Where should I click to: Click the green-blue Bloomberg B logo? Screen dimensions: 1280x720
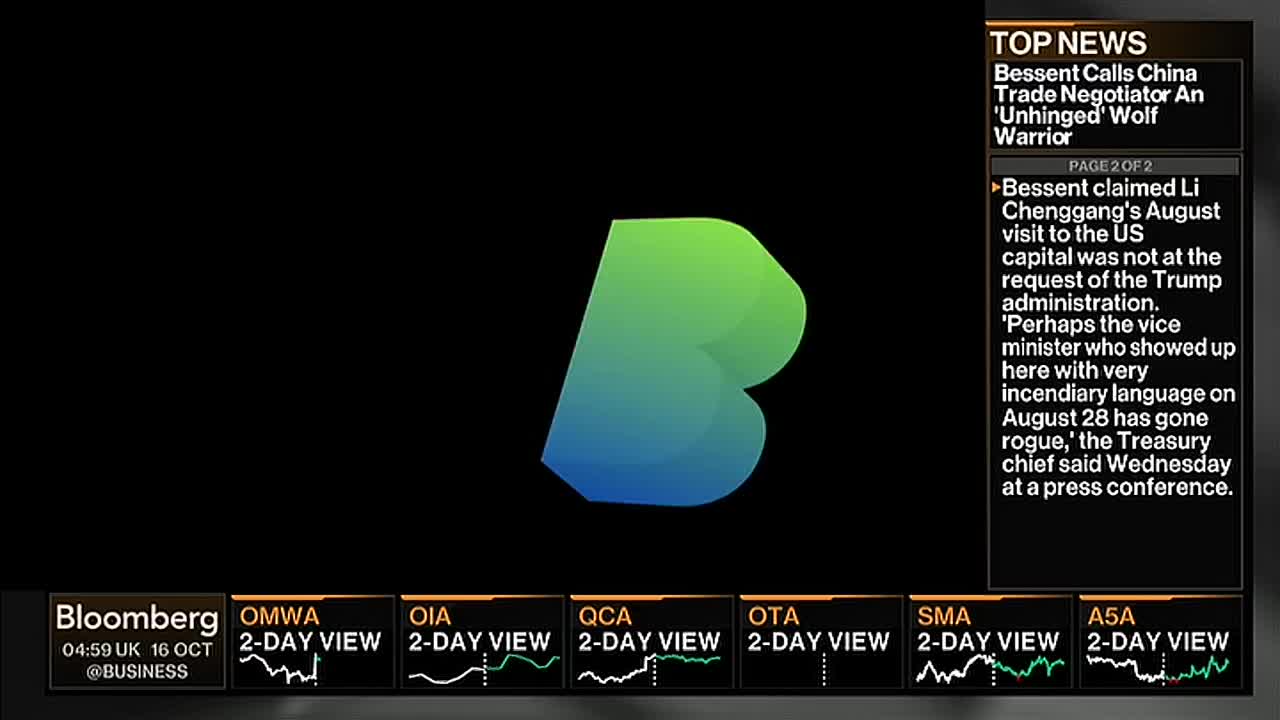[675, 362]
